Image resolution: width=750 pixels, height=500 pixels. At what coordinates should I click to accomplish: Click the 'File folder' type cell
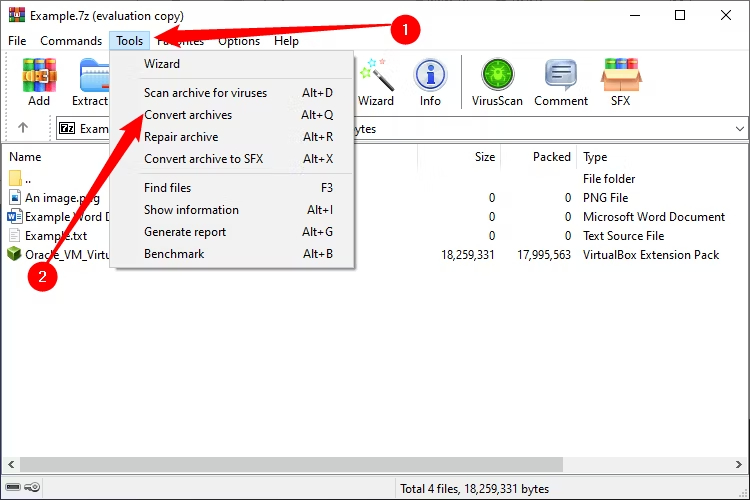tap(608, 178)
